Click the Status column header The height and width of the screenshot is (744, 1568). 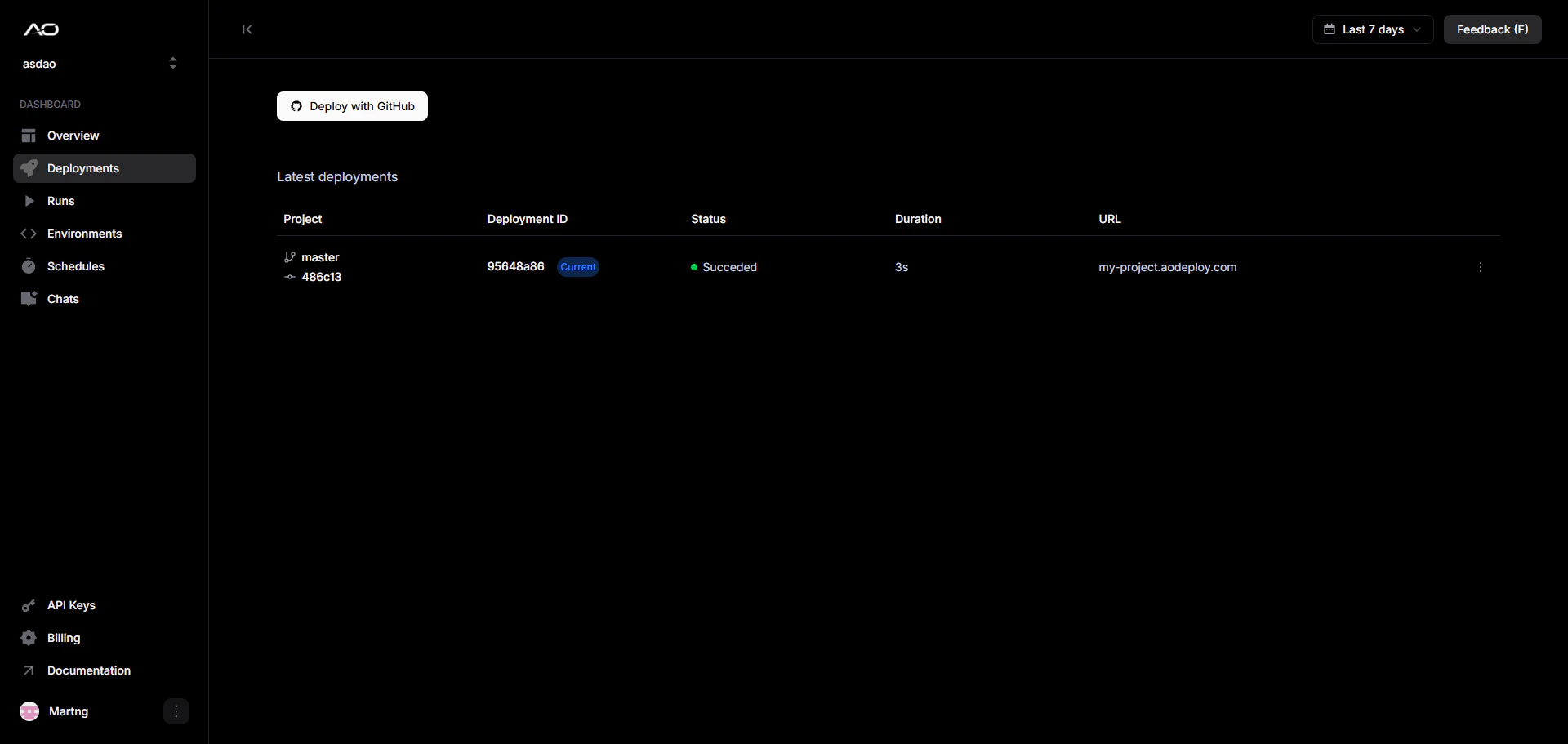709,219
